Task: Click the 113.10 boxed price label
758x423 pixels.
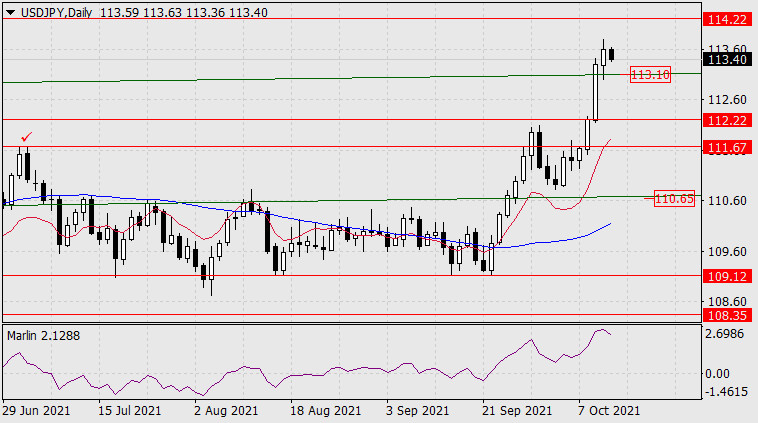Action: [650, 74]
